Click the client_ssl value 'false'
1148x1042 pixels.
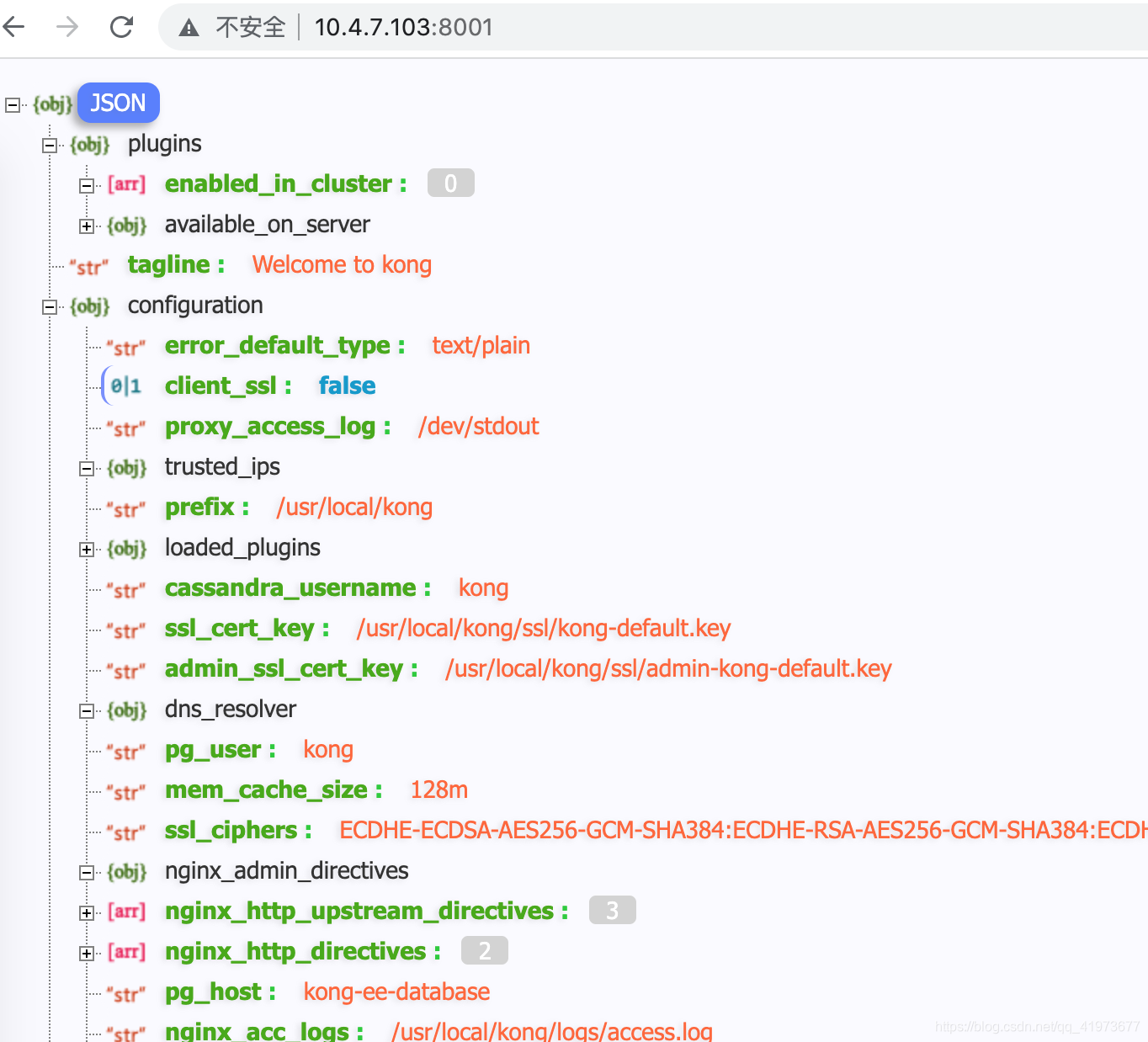pyautogui.click(x=348, y=386)
